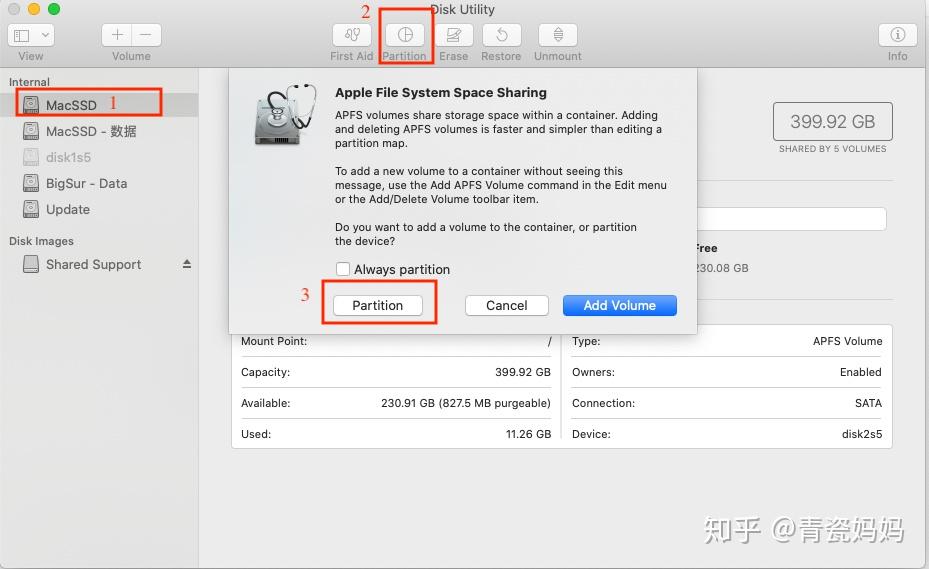Screen dimensions: 929x569
Task: Click the Add Volume button
Action: [620, 305]
